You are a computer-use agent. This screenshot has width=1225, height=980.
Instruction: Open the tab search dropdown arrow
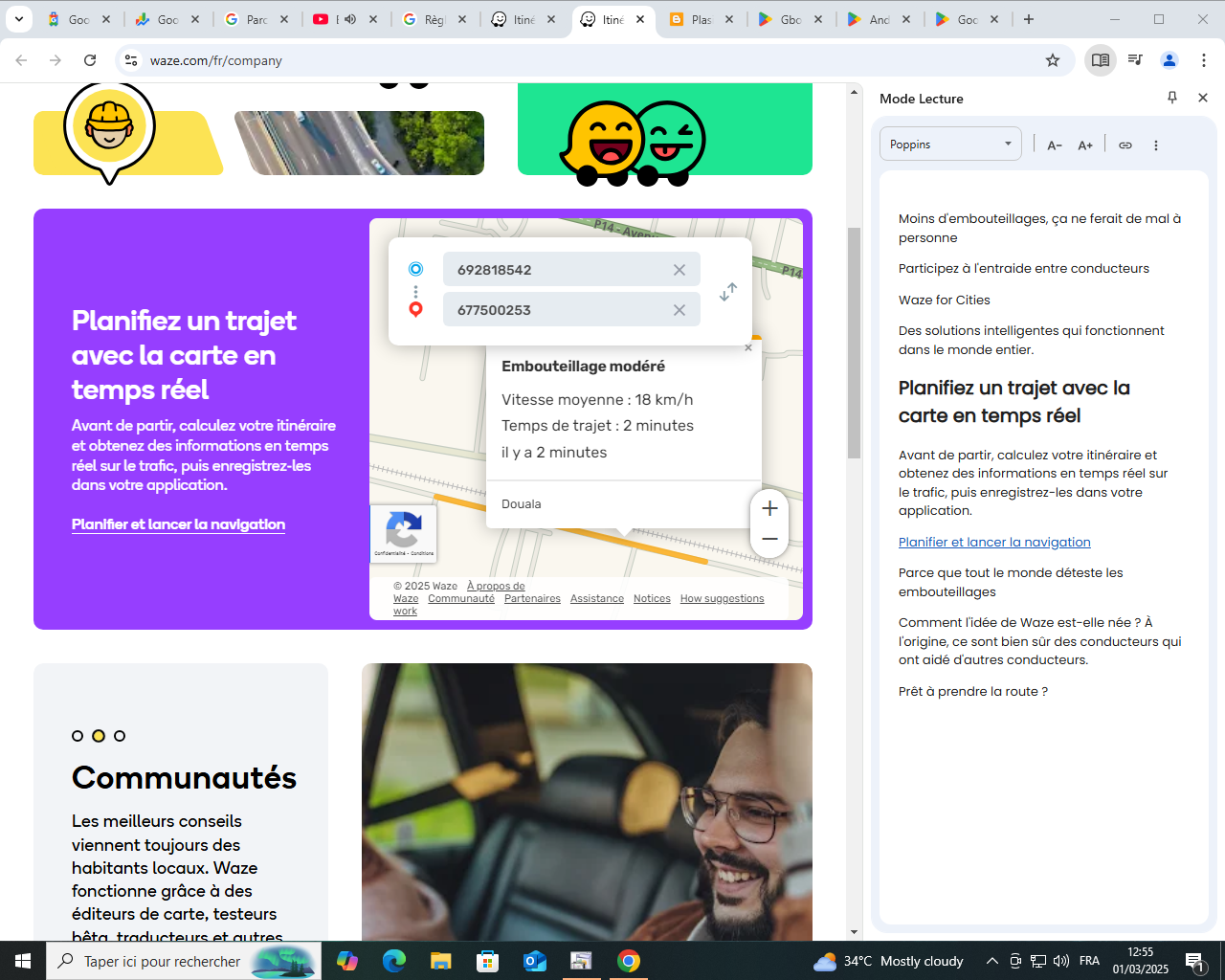19,19
